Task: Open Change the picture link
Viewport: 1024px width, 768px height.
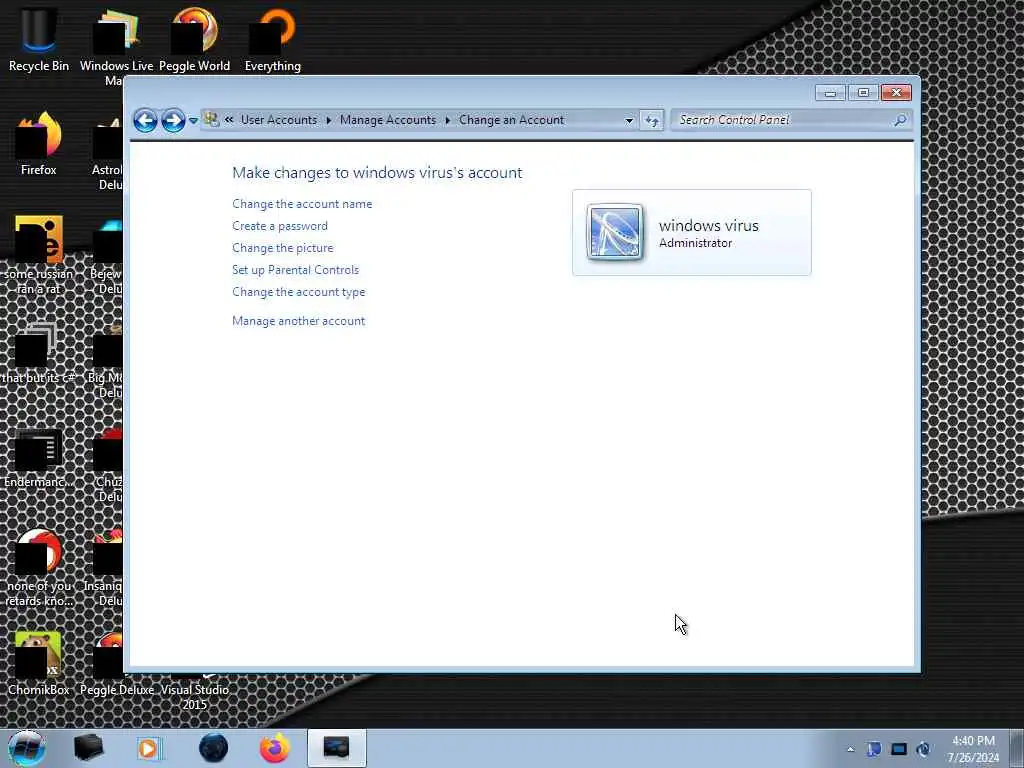Action: tap(283, 248)
